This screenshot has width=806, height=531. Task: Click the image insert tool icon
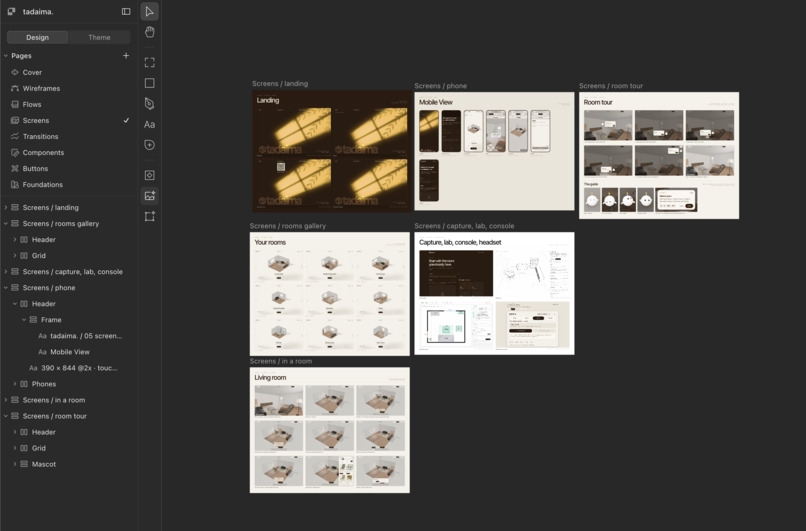(150, 196)
